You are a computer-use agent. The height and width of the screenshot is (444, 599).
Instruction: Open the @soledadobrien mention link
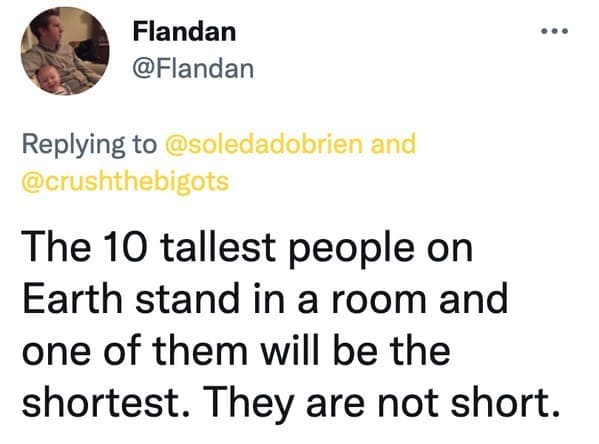coord(264,144)
